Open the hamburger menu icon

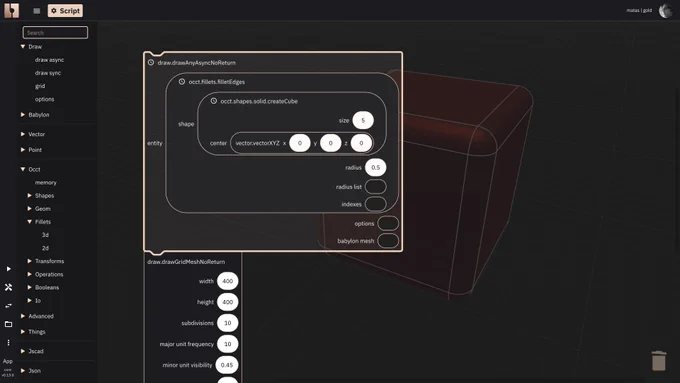36,11
